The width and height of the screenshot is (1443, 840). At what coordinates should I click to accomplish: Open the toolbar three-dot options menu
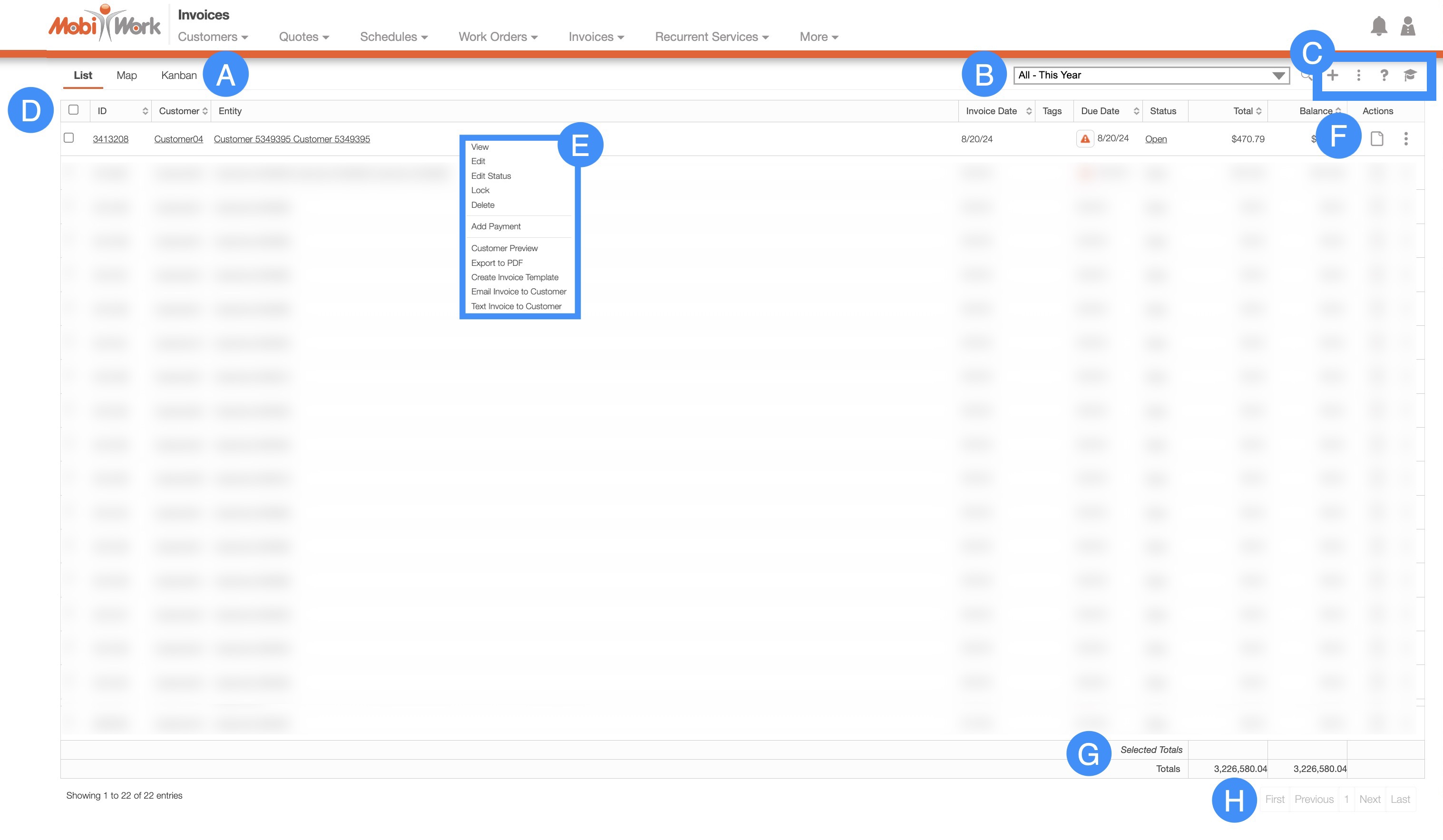(x=1358, y=75)
